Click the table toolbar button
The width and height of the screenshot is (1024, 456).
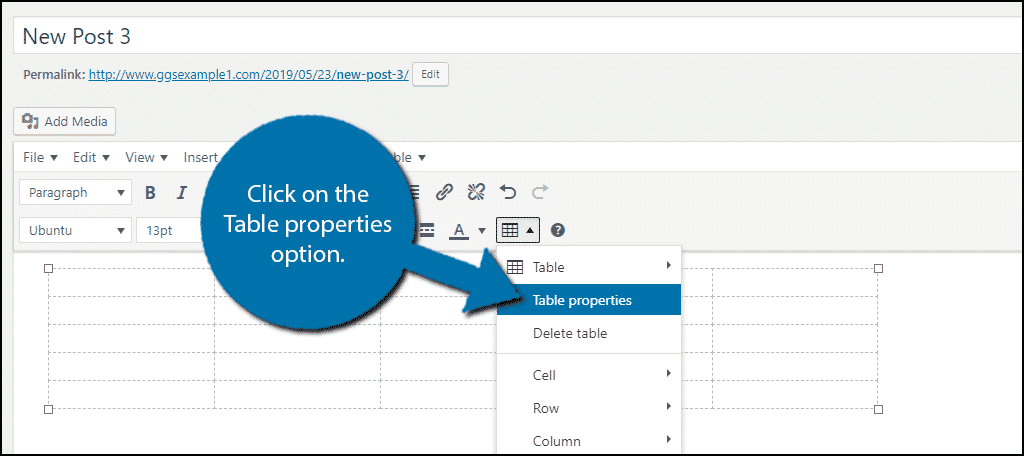pos(518,230)
